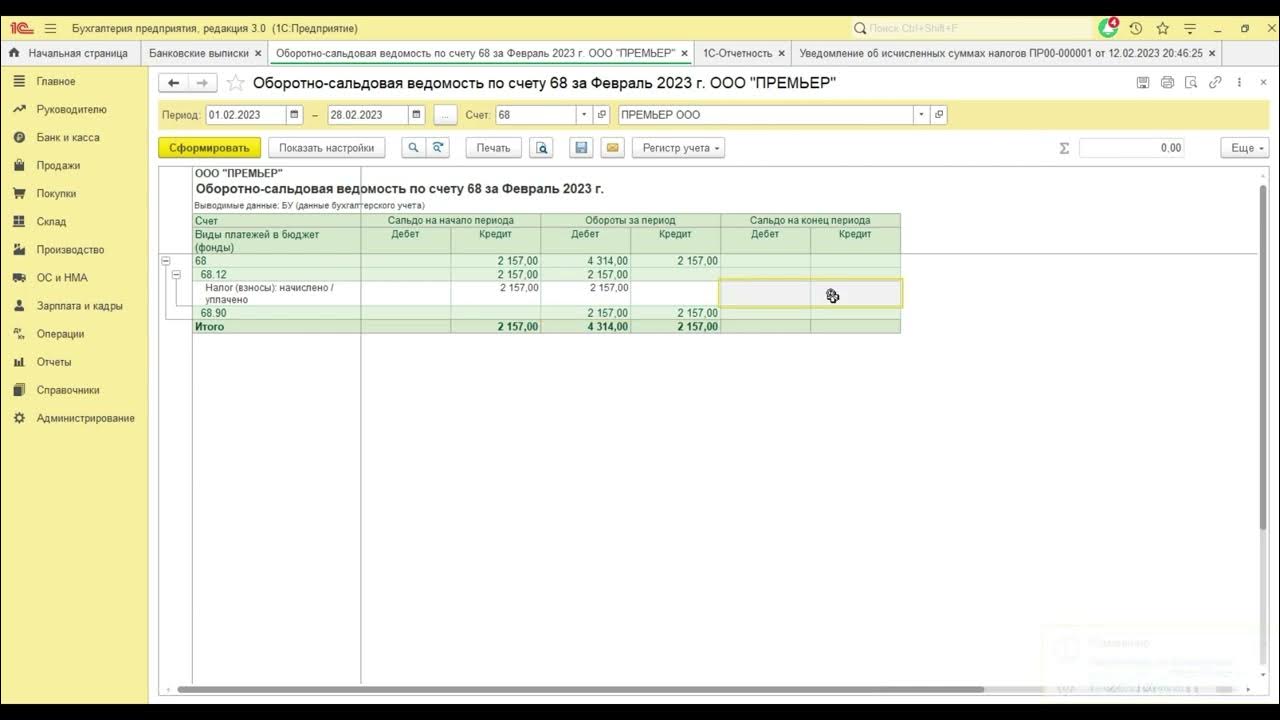Go forward with the right arrow button

pyautogui.click(x=202, y=83)
